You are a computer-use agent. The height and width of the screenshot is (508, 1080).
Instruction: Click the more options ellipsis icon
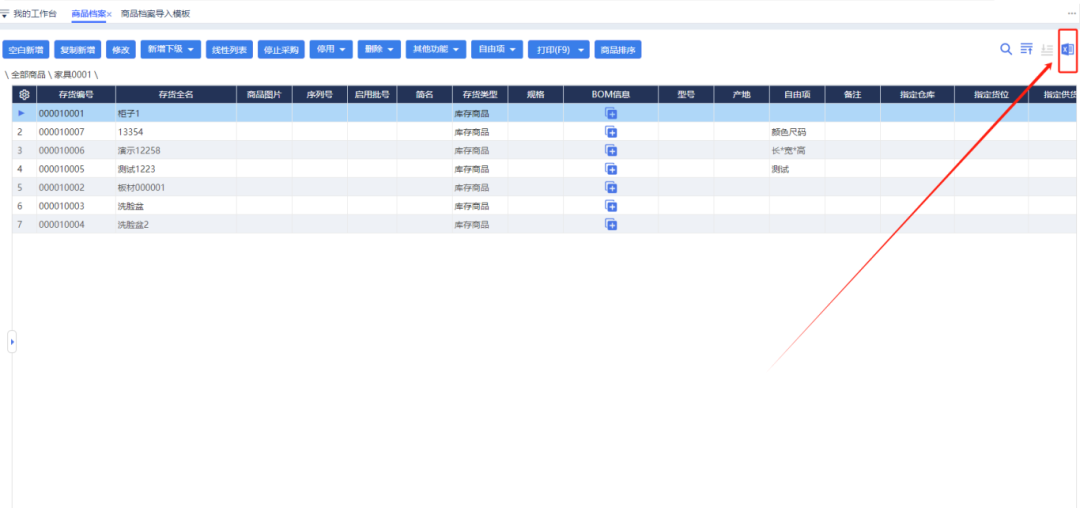(1071, 13)
